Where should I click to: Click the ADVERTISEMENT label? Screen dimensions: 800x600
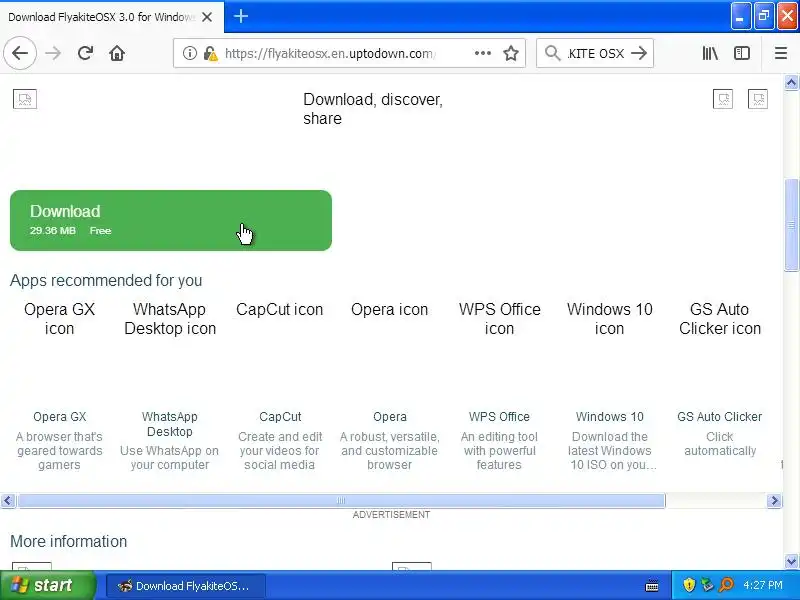[x=391, y=514]
